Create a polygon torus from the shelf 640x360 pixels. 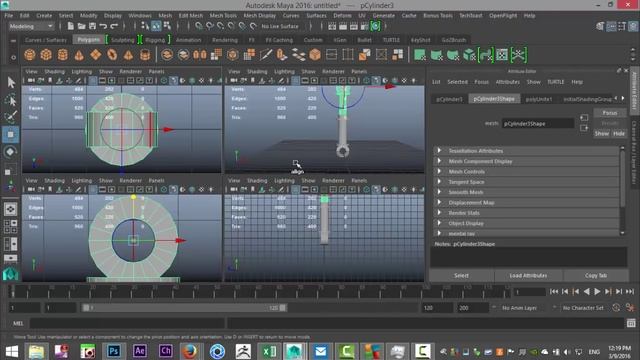112,55
